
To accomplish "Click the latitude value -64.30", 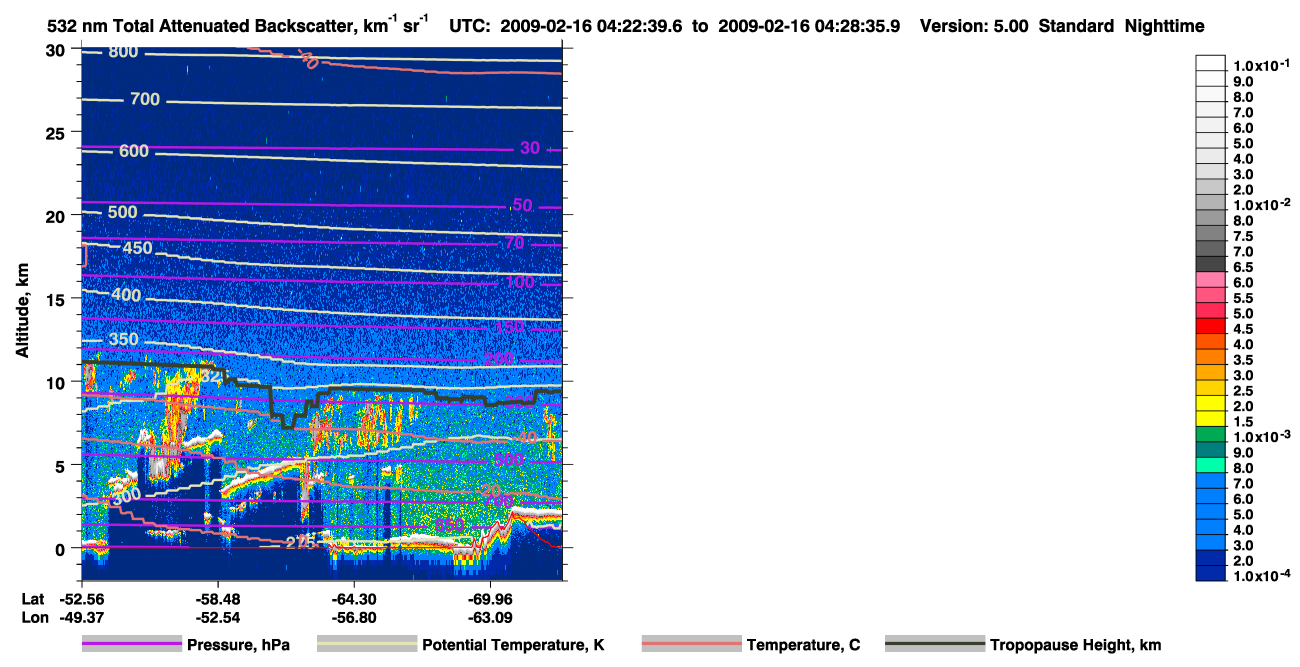I will (354, 598).
